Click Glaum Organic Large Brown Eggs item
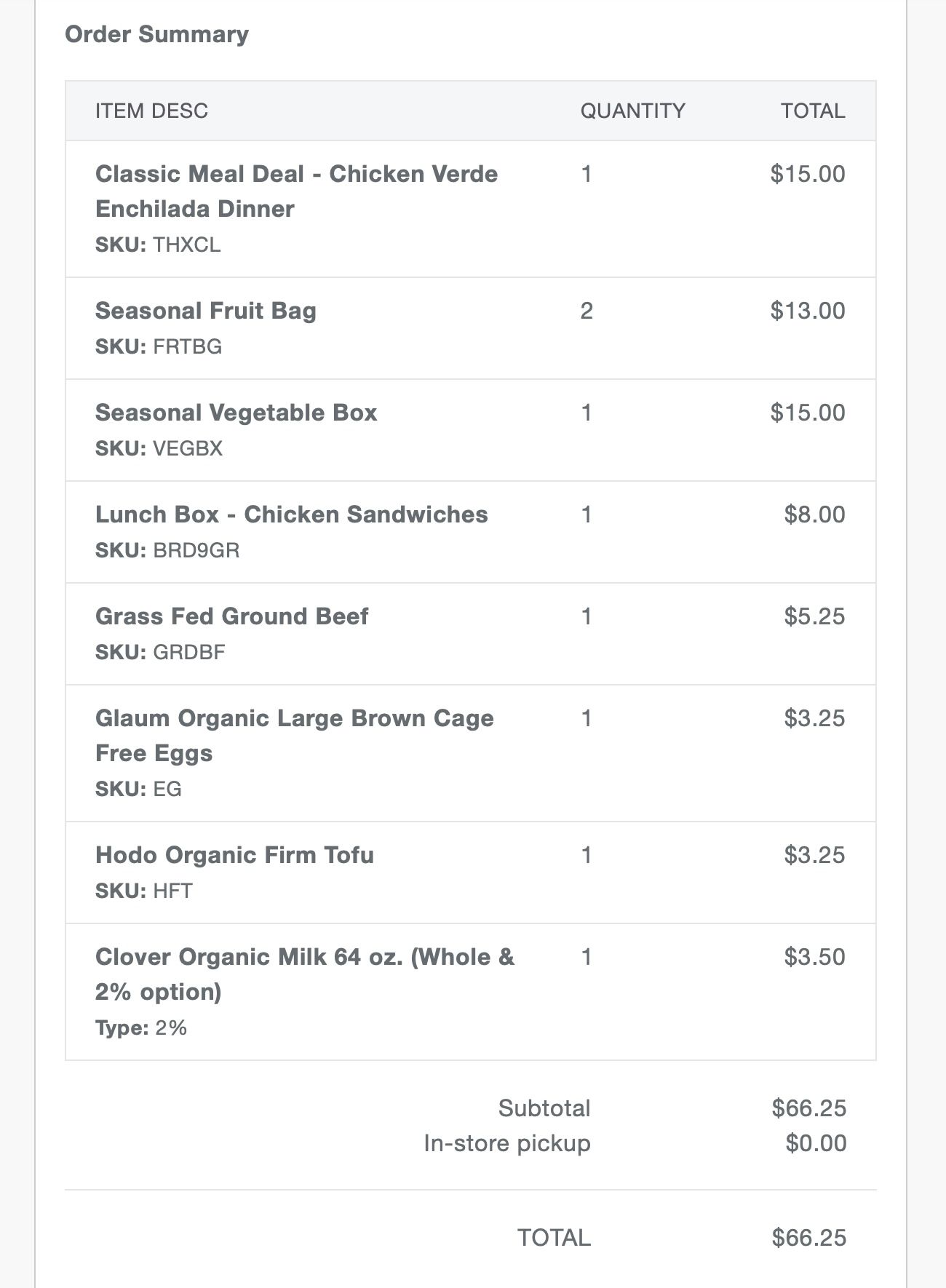 295,736
